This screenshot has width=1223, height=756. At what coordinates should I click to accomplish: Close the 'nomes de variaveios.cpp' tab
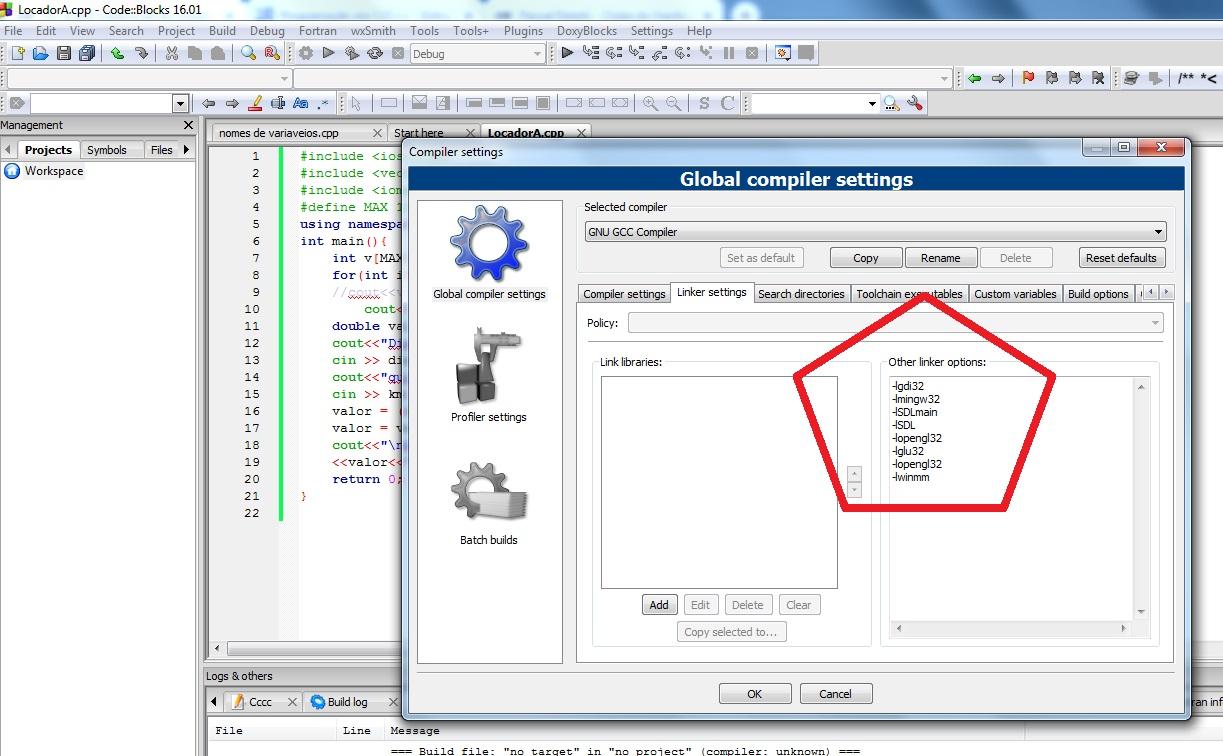click(377, 132)
